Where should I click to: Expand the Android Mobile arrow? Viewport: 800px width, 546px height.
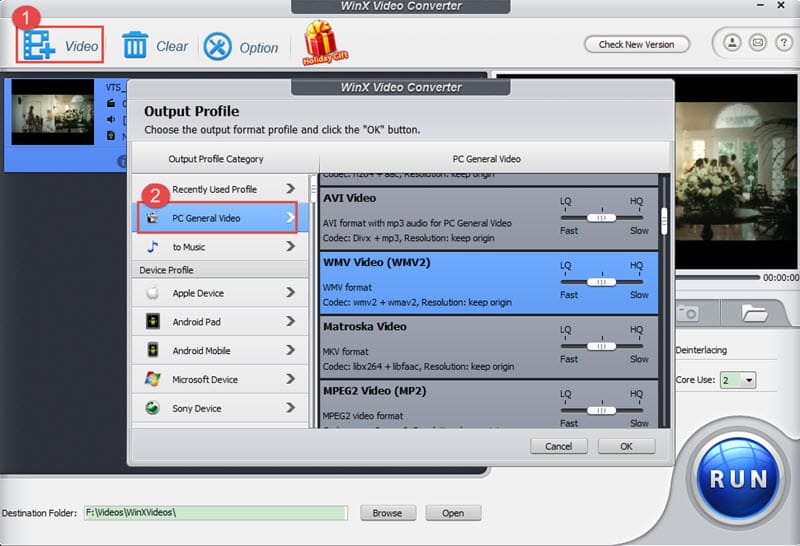(x=291, y=350)
